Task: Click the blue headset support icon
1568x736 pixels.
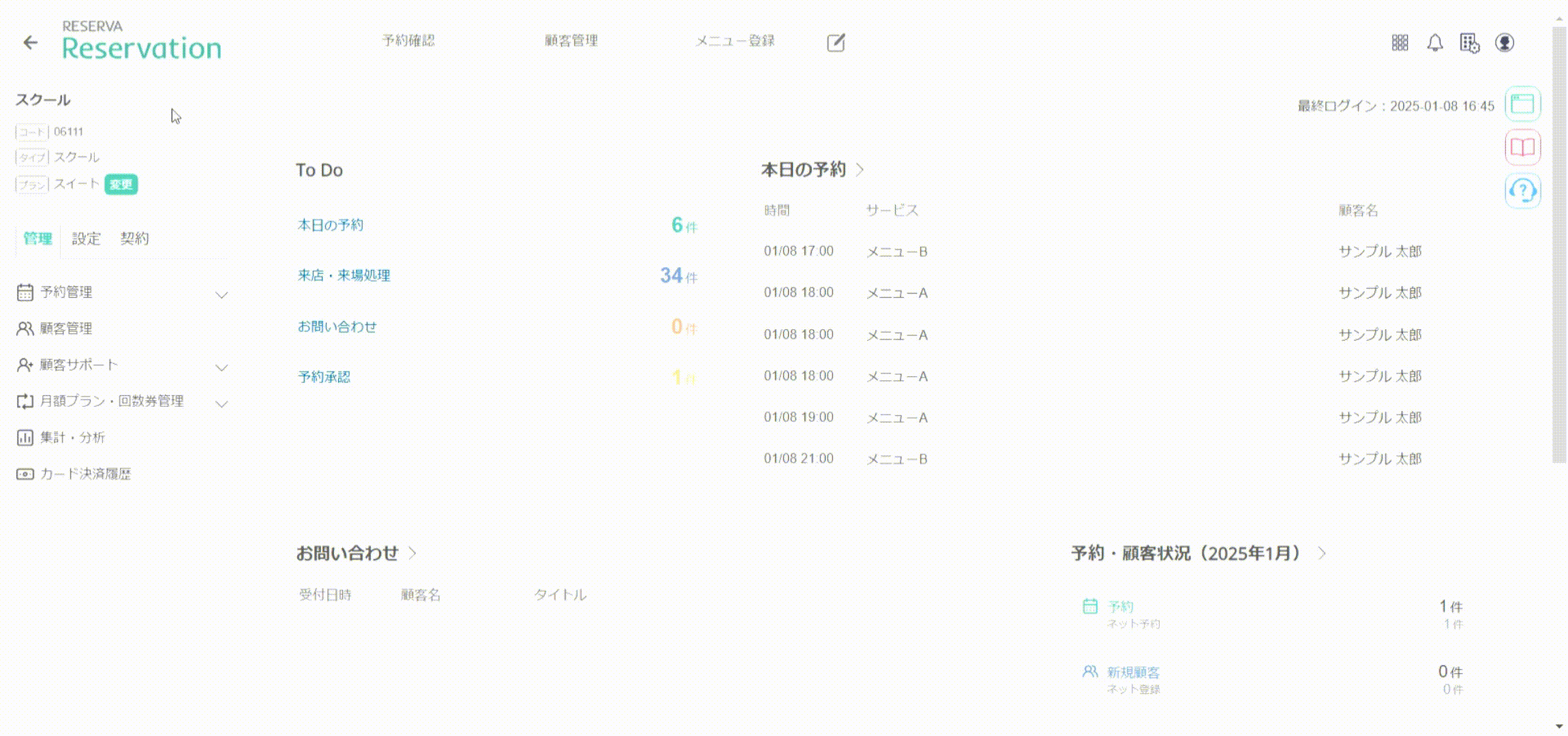Action: 1522,190
